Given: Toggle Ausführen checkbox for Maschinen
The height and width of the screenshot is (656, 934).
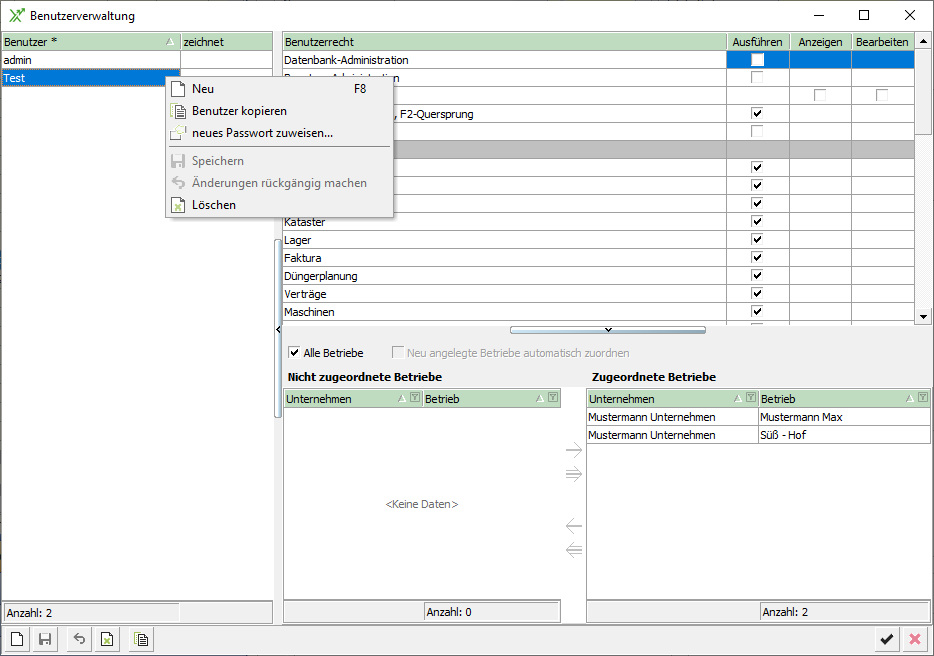Looking at the screenshot, I should click(x=757, y=312).
